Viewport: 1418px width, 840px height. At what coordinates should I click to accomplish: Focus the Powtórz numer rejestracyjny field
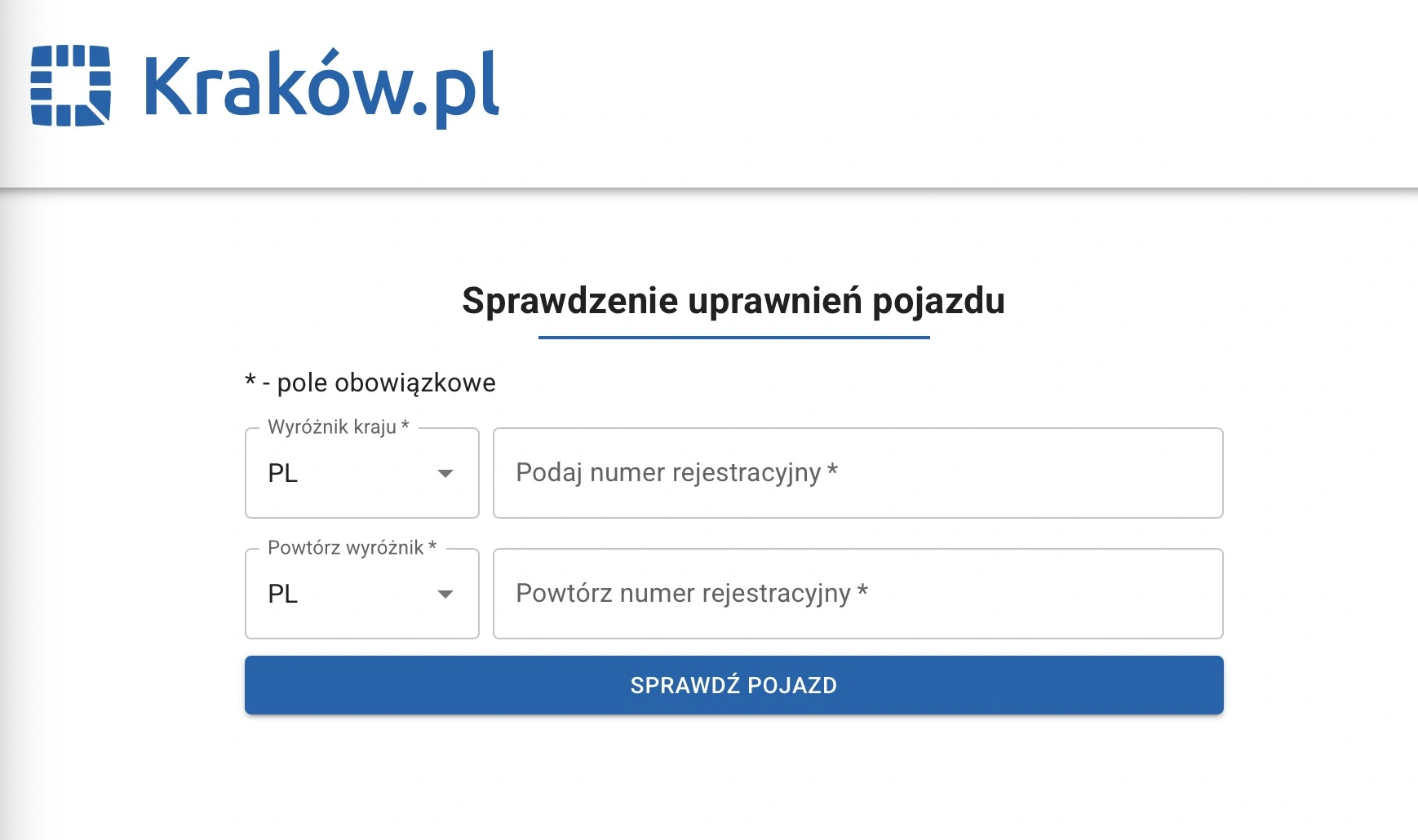click(857, 594)
